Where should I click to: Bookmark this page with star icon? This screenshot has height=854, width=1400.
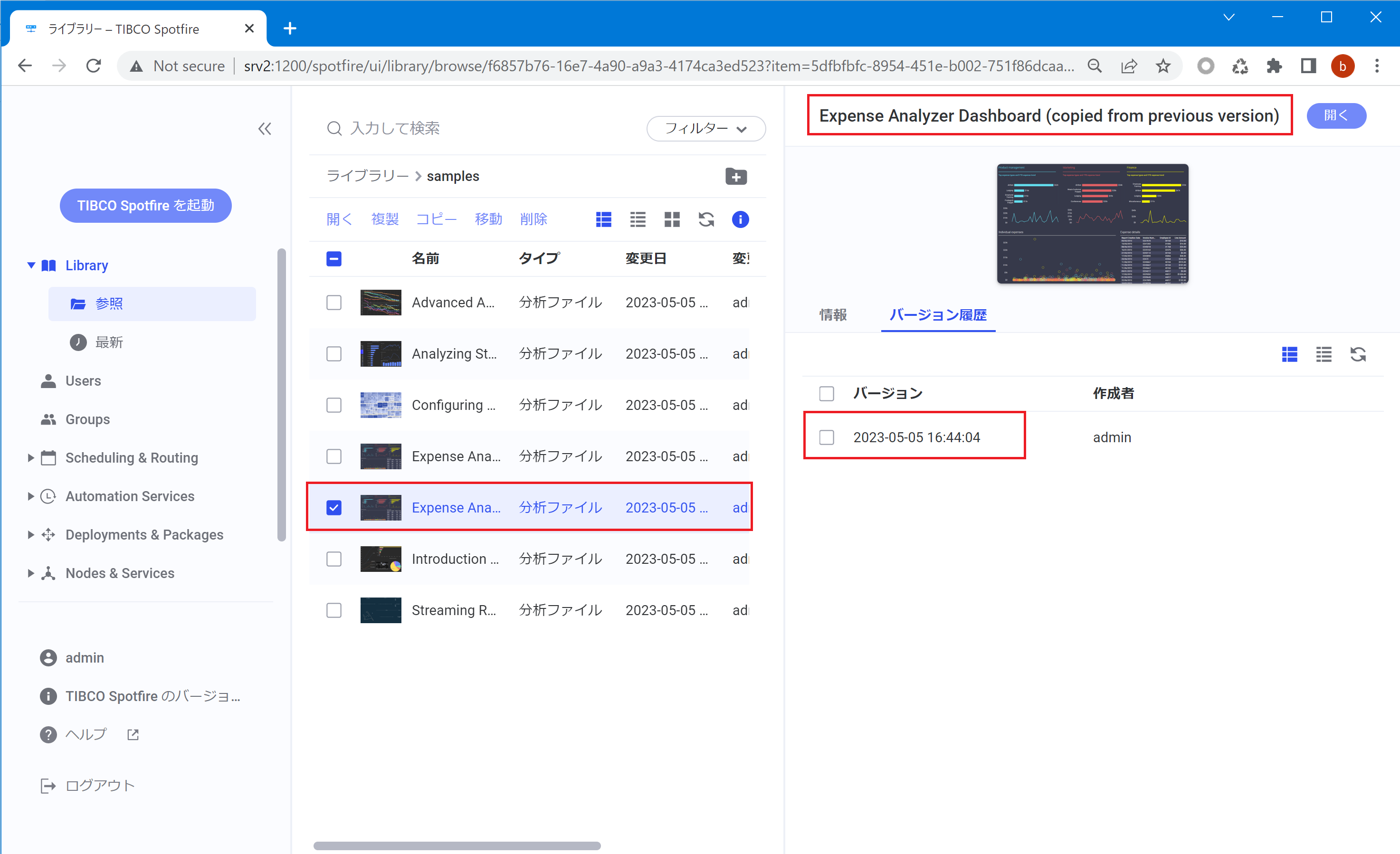1163,66
